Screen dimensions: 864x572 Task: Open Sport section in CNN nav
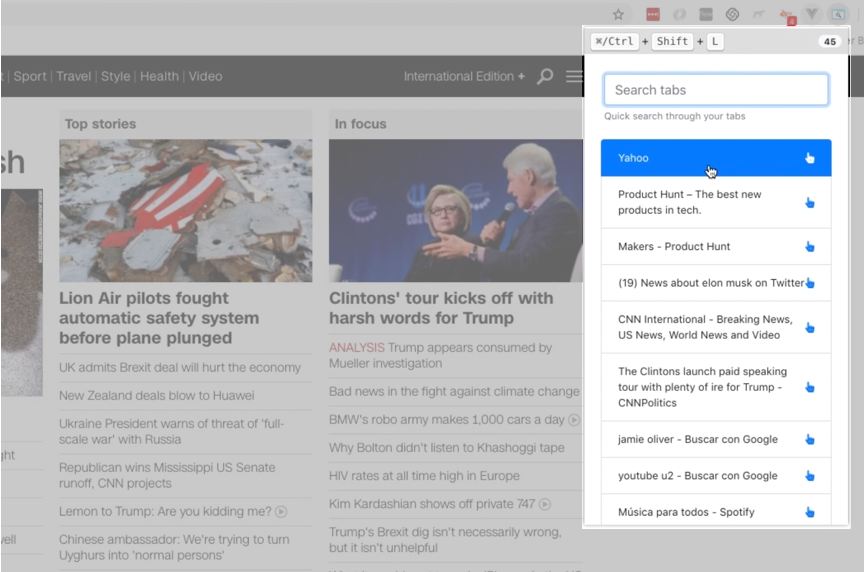point(30,76)
